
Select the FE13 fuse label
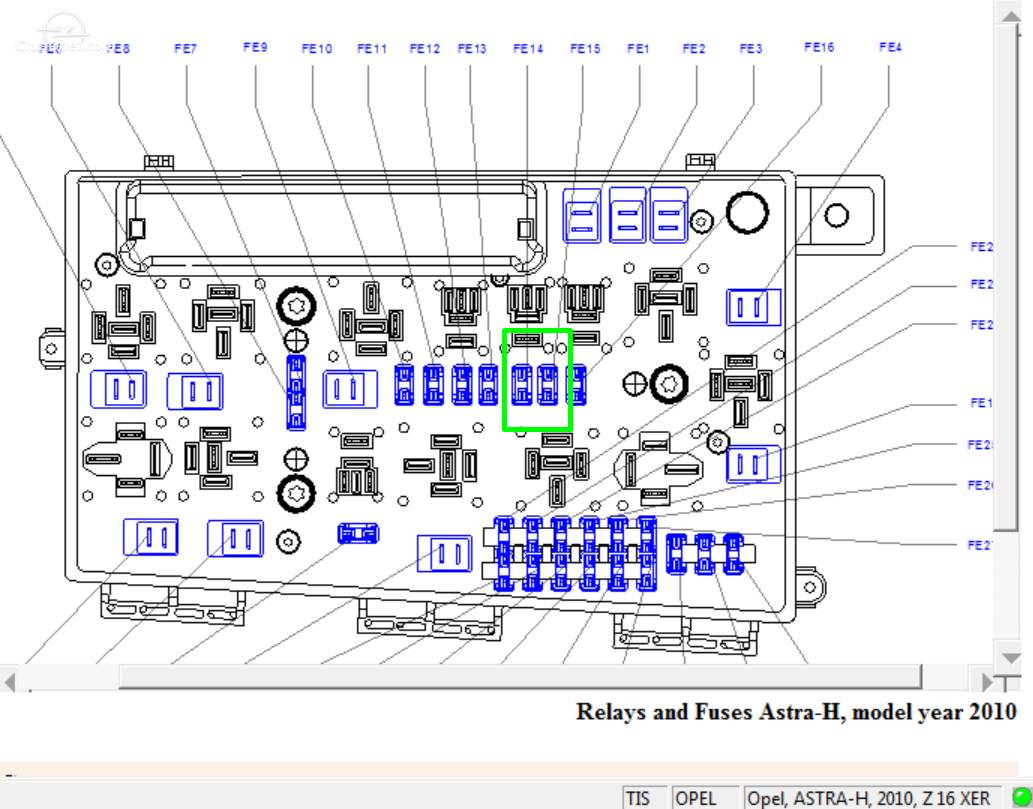pos(472,48)
